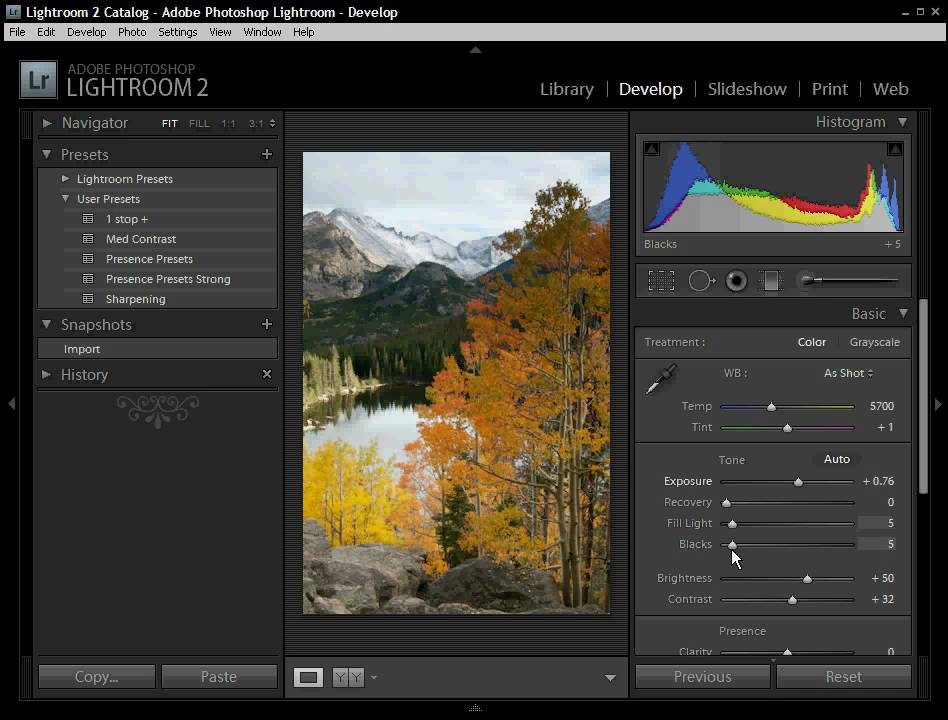Click the Previous button
This screenshot has height=720, width=948.
pyautogui.click(x=703, y=676)
